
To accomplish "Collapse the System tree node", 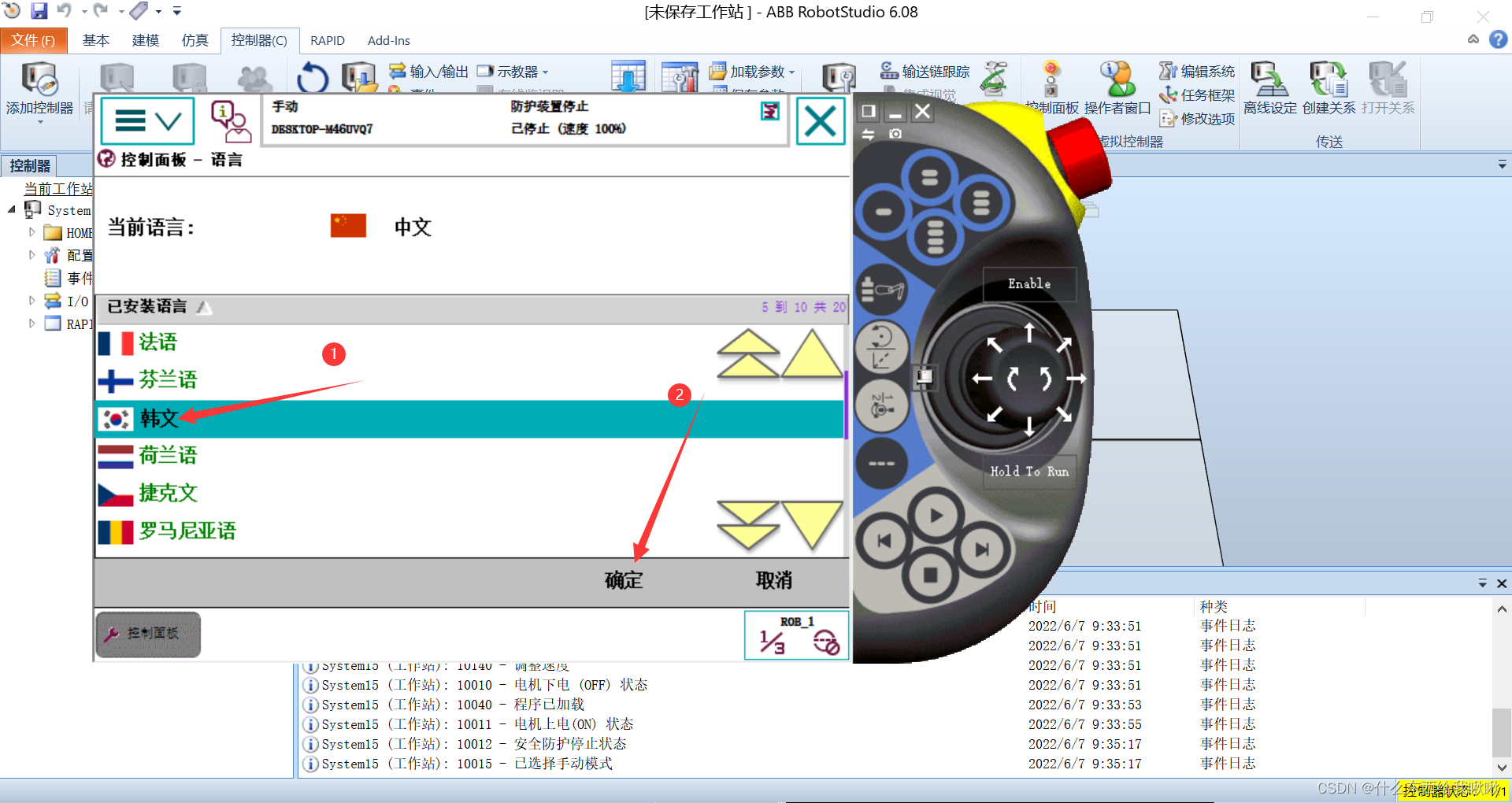I will (x=11, y=209).
